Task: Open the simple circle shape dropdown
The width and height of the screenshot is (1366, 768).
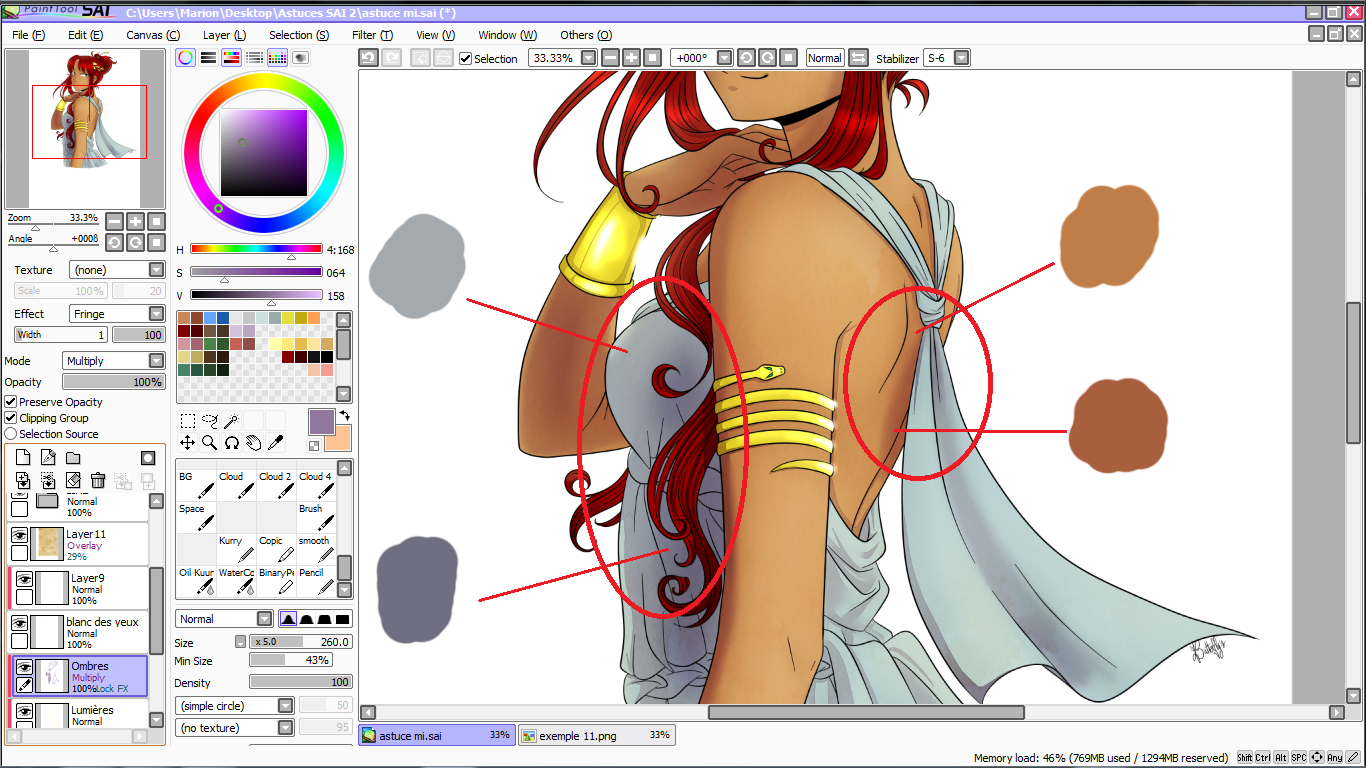Action: click(234, 706)
